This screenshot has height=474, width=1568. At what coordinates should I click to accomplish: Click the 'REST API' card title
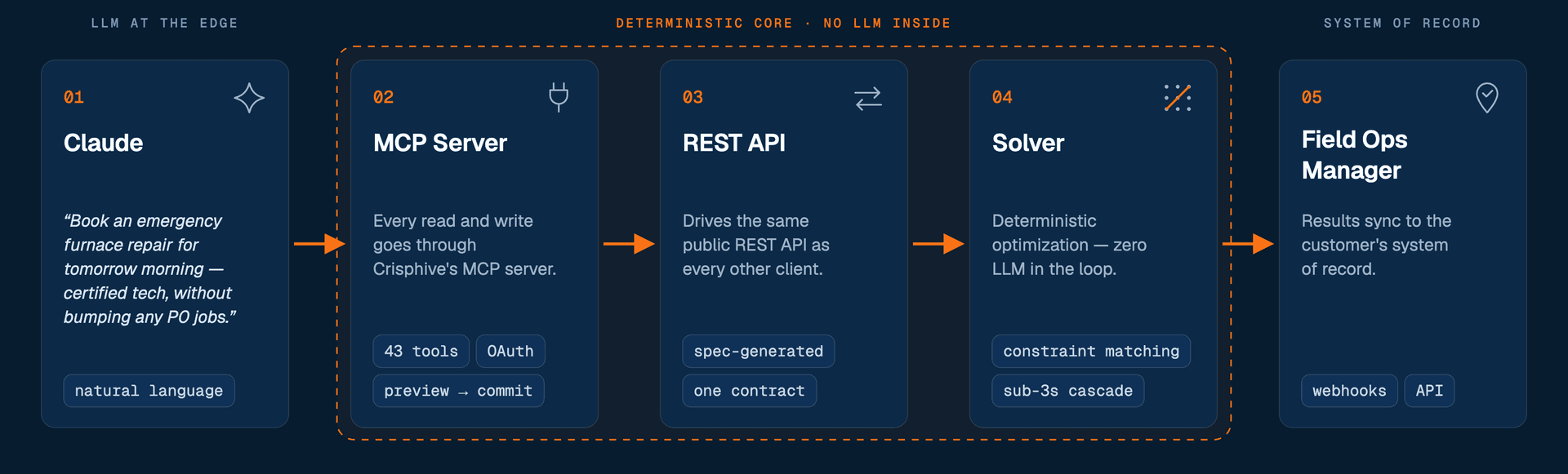[x=734, y=143]
